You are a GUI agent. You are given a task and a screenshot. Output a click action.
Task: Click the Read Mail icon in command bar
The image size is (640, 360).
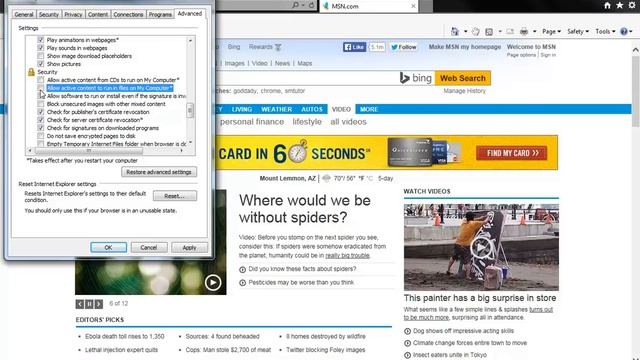(510, 31)
